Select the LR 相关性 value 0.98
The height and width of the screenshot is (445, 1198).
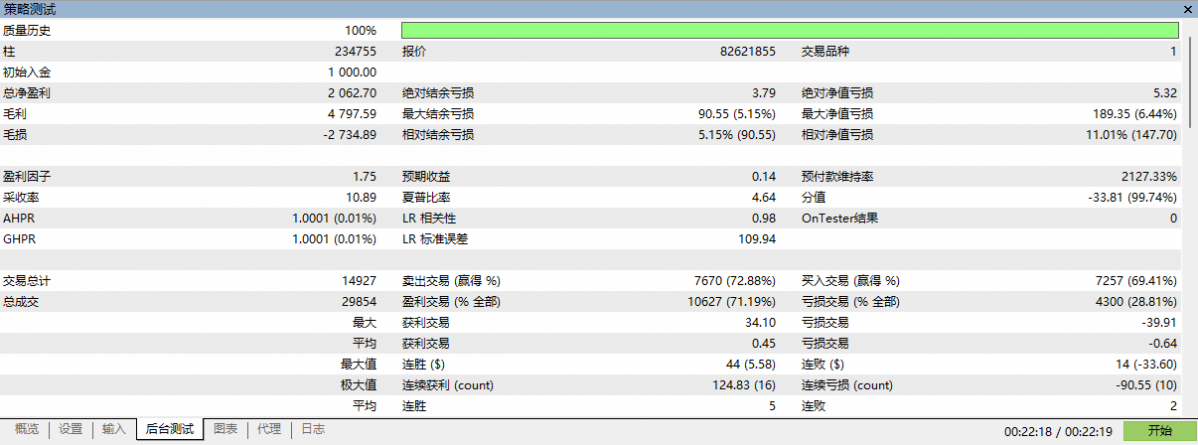point(764,218)
